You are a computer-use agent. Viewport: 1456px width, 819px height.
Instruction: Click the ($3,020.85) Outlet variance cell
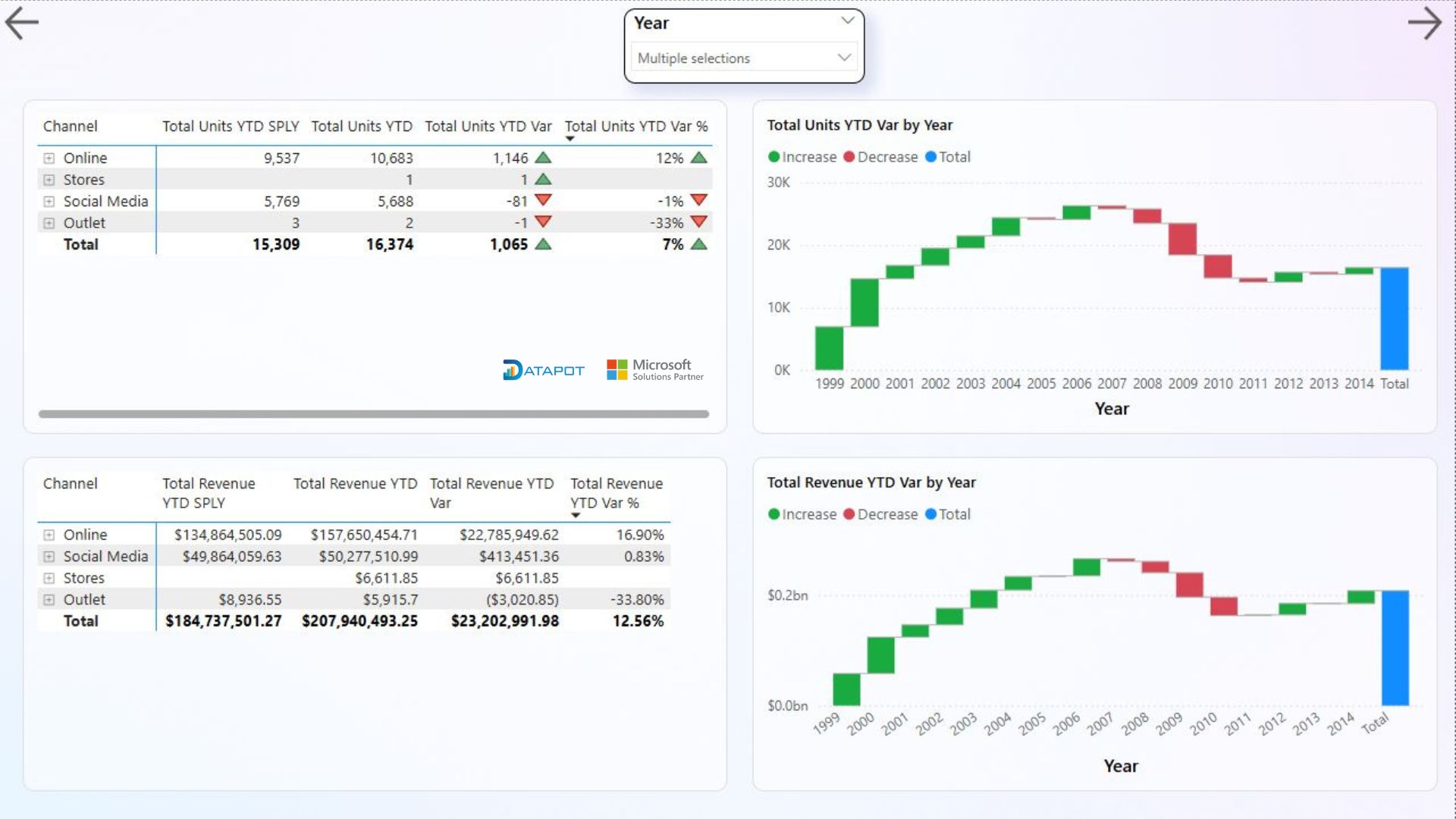(x=522, y=600)
